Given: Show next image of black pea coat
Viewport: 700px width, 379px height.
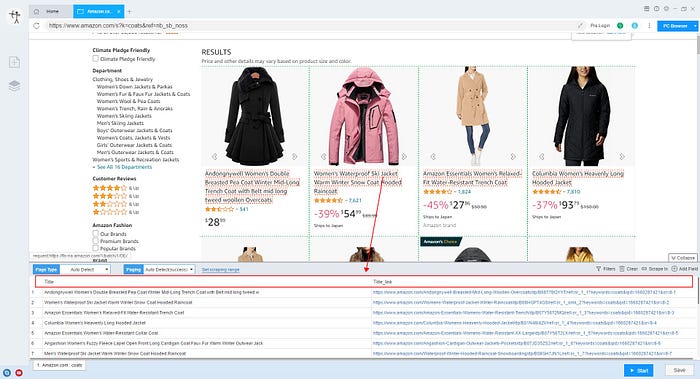Looking at the screenshot, I should pos(295,157).
